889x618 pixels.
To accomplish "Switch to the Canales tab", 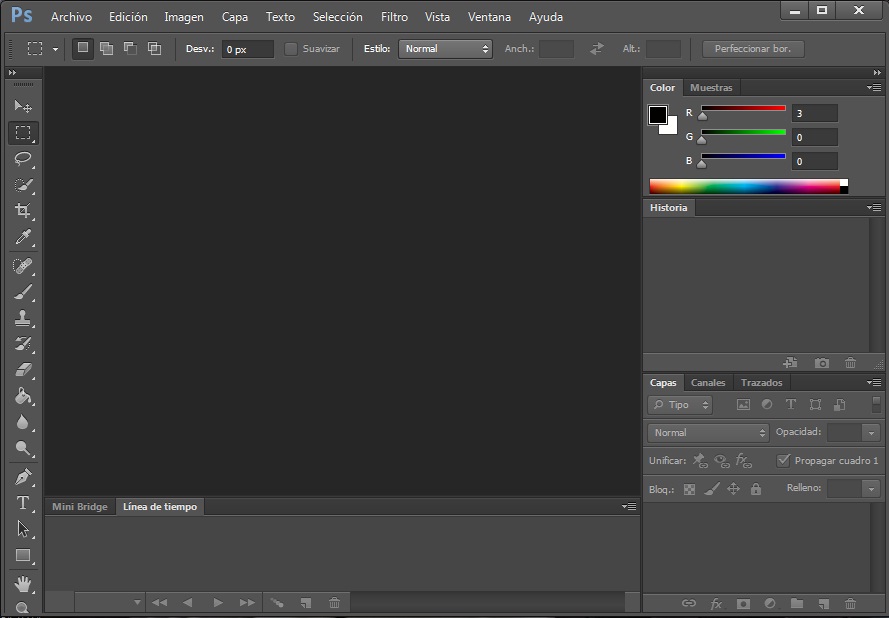I will click(708, 383).
